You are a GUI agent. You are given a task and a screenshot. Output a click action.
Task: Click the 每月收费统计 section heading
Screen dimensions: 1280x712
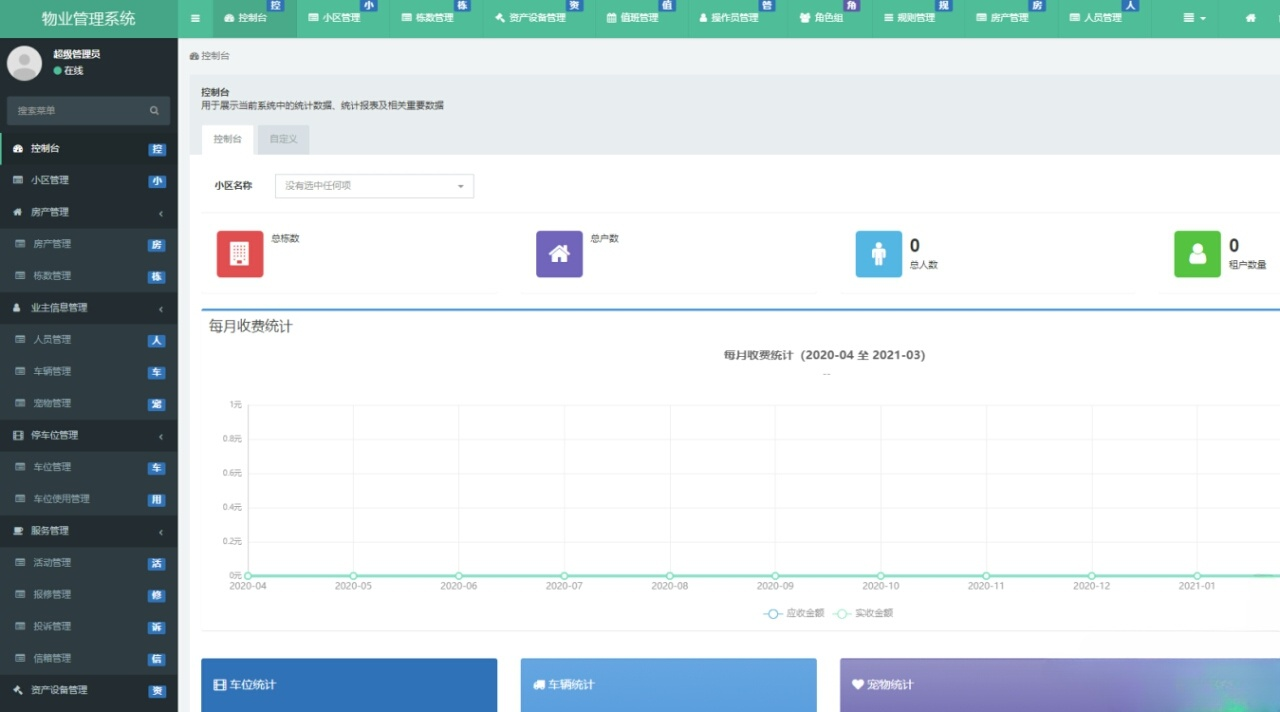point(251,326)
